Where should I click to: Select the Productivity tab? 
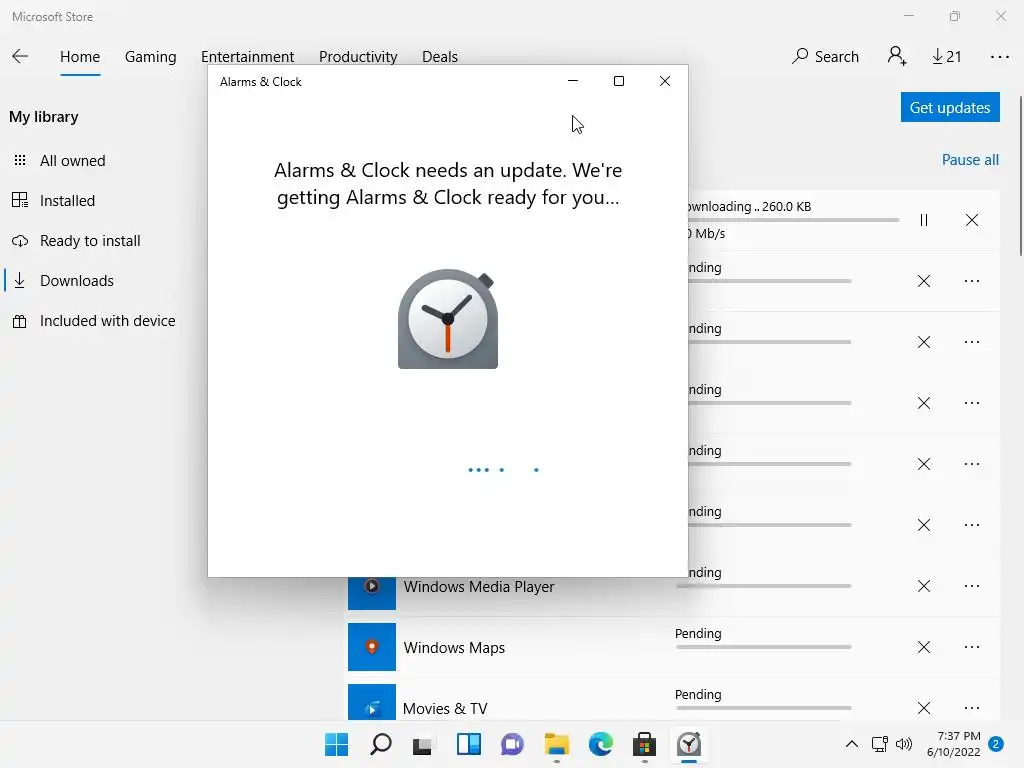358,57
